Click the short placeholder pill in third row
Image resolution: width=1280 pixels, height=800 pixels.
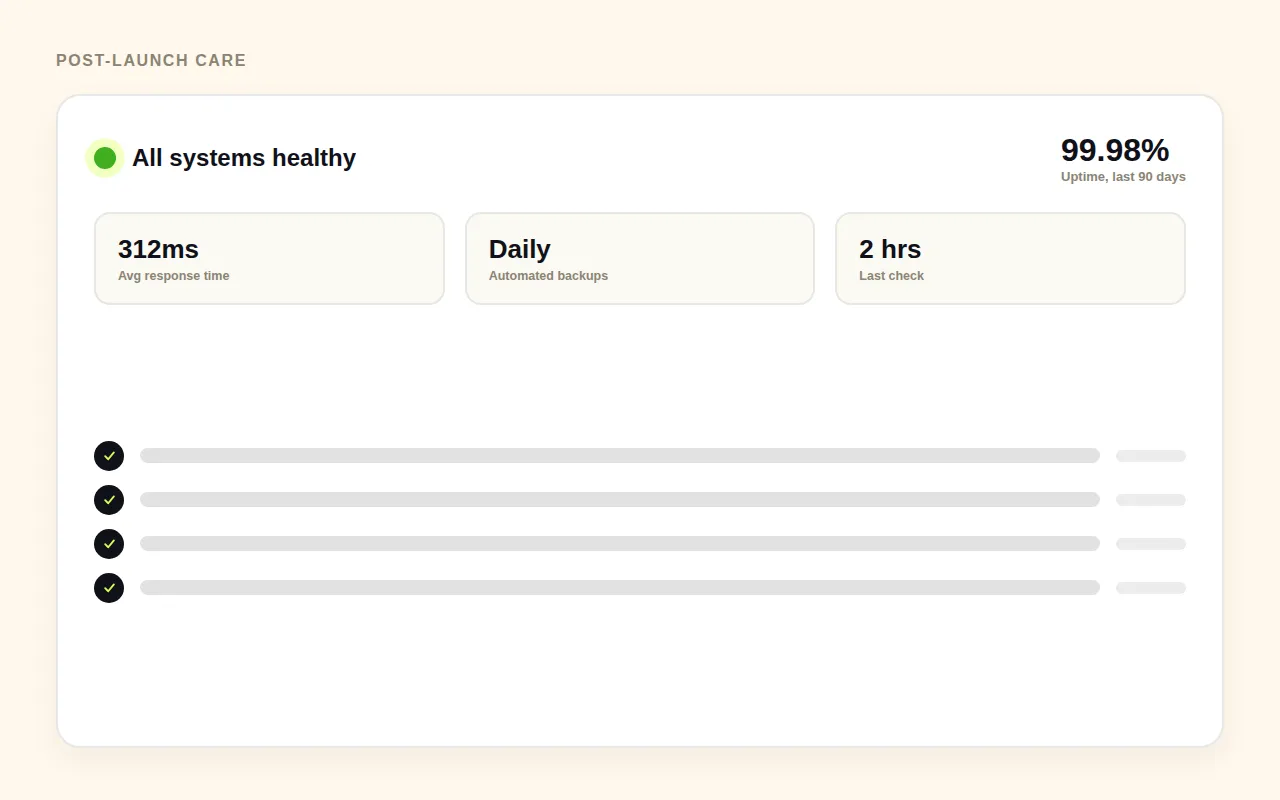tap(1151, 544)
